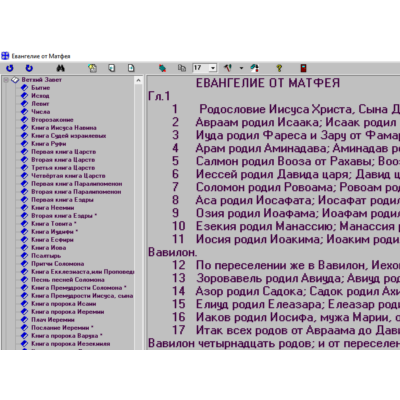The image size is (400, 400).
Task: Click the back navigation arrow icon
Action: tap(10, 68)
